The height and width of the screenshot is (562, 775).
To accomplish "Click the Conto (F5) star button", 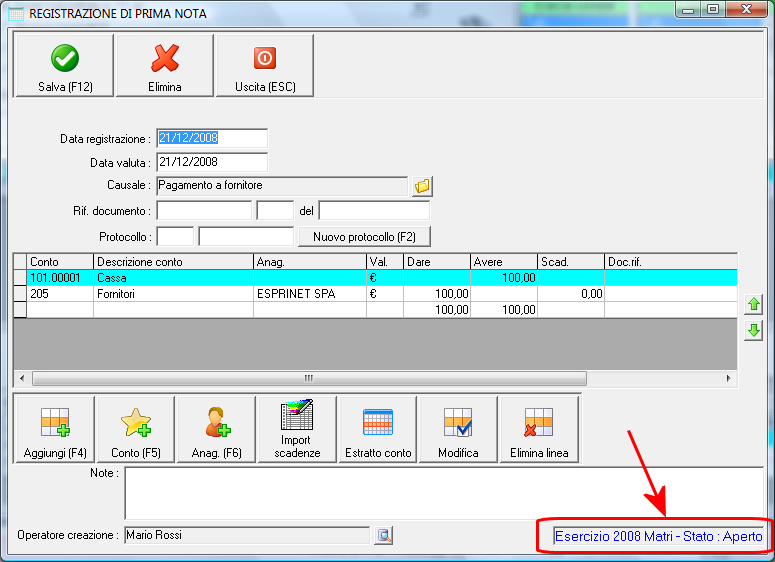I will pos(136,430).
